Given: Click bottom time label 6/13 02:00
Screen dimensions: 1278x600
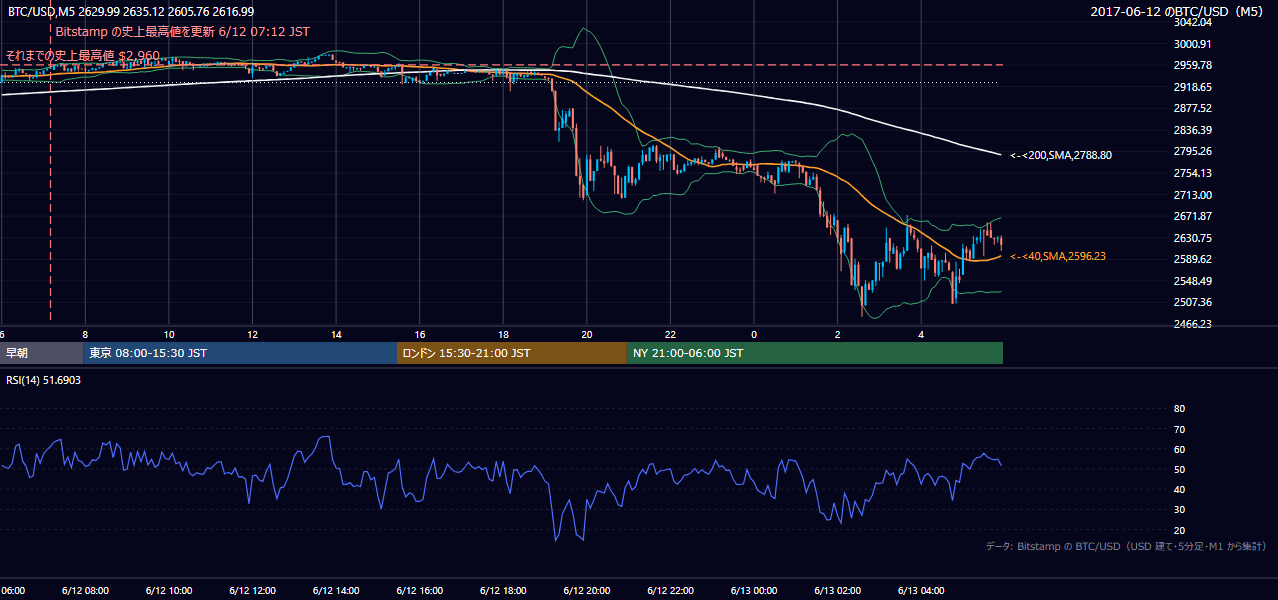Looking at the screenshot, I should pos(838,590).
